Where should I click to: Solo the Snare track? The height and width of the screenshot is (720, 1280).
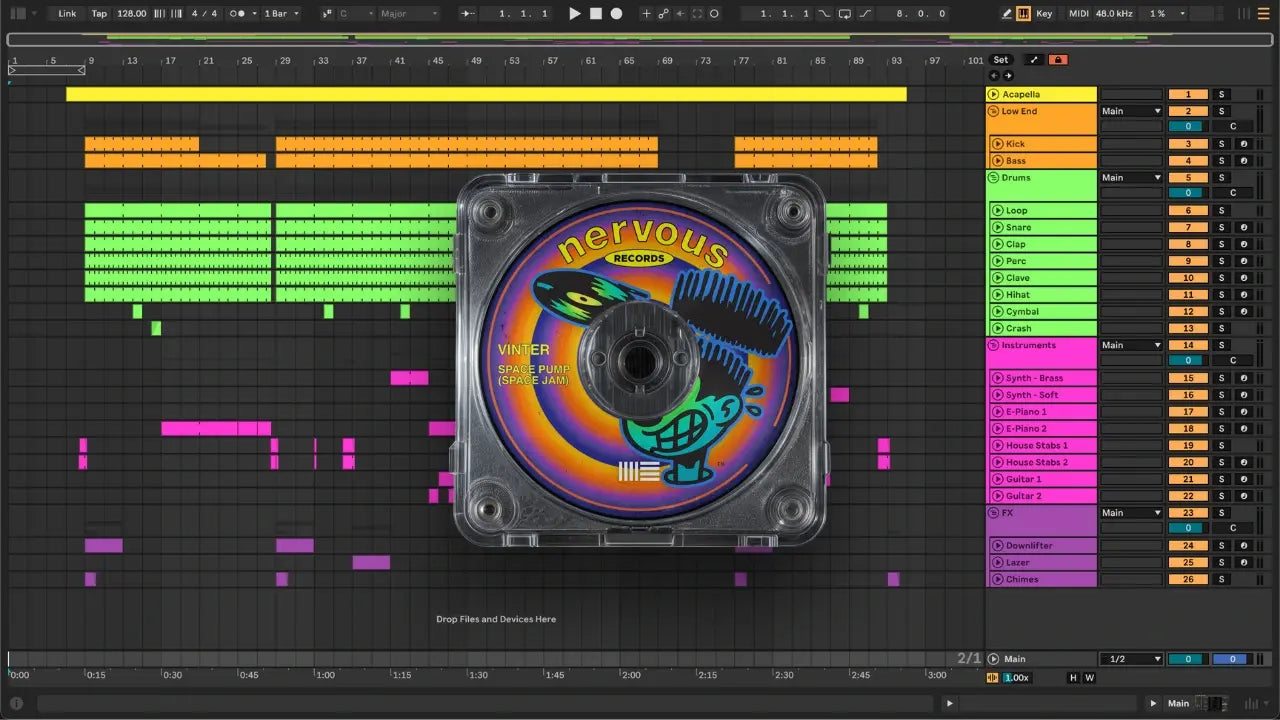click(1221, 228)
